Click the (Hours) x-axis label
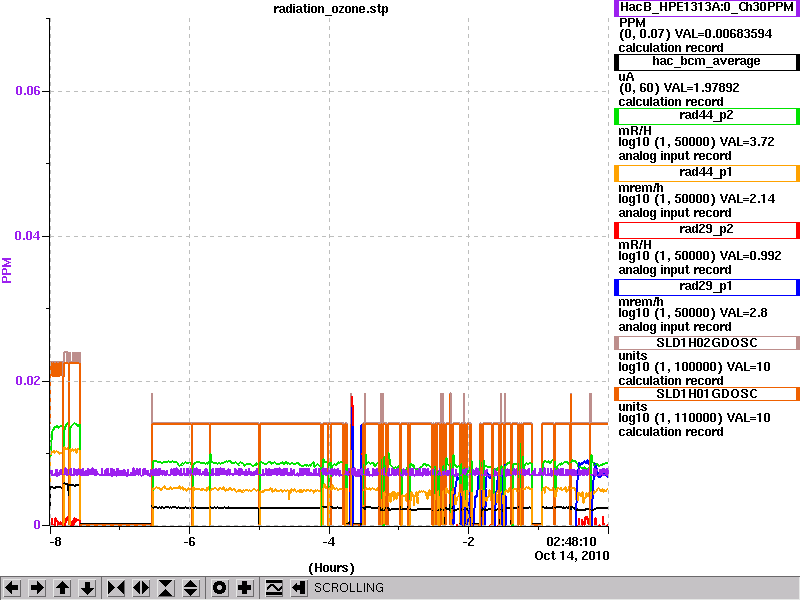800x600 pixels. 331,568
